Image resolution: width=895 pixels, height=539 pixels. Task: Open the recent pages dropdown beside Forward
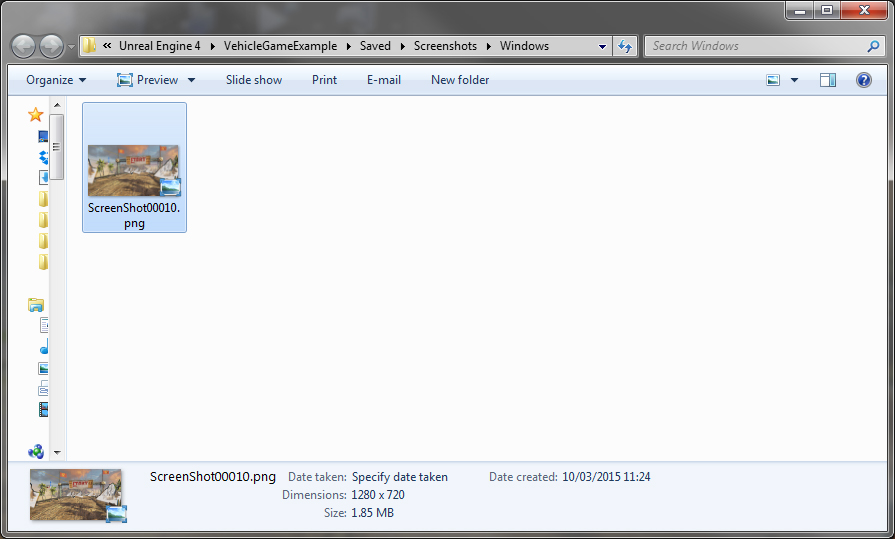(71, 47)
